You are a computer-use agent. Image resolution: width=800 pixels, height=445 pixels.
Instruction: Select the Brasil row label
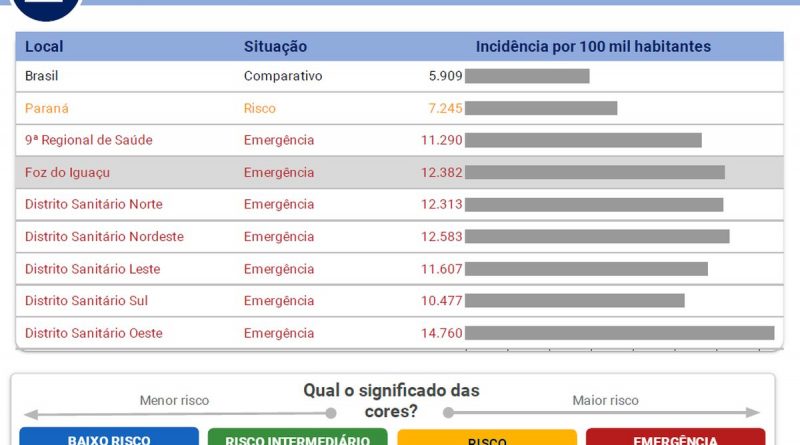click(44, 76)
